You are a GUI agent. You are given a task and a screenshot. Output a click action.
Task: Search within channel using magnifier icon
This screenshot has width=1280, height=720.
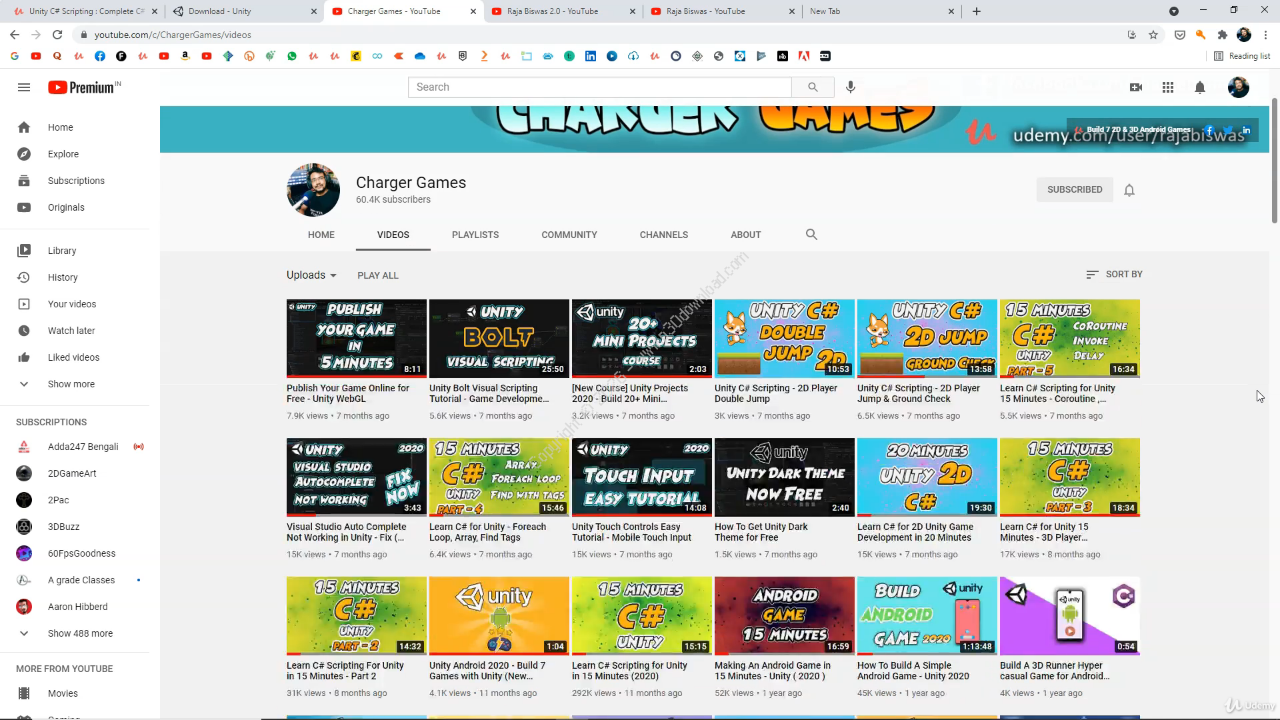[811, 235]
